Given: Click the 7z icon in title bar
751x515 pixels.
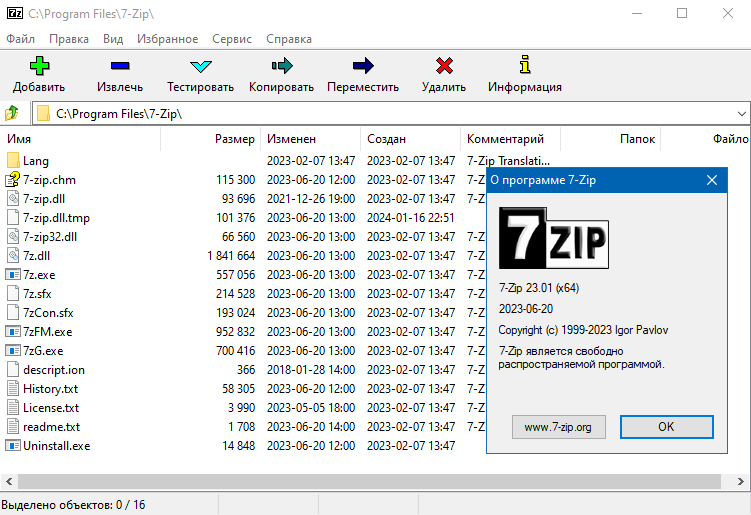Looking at the screenshot, I should pos(14,13).
